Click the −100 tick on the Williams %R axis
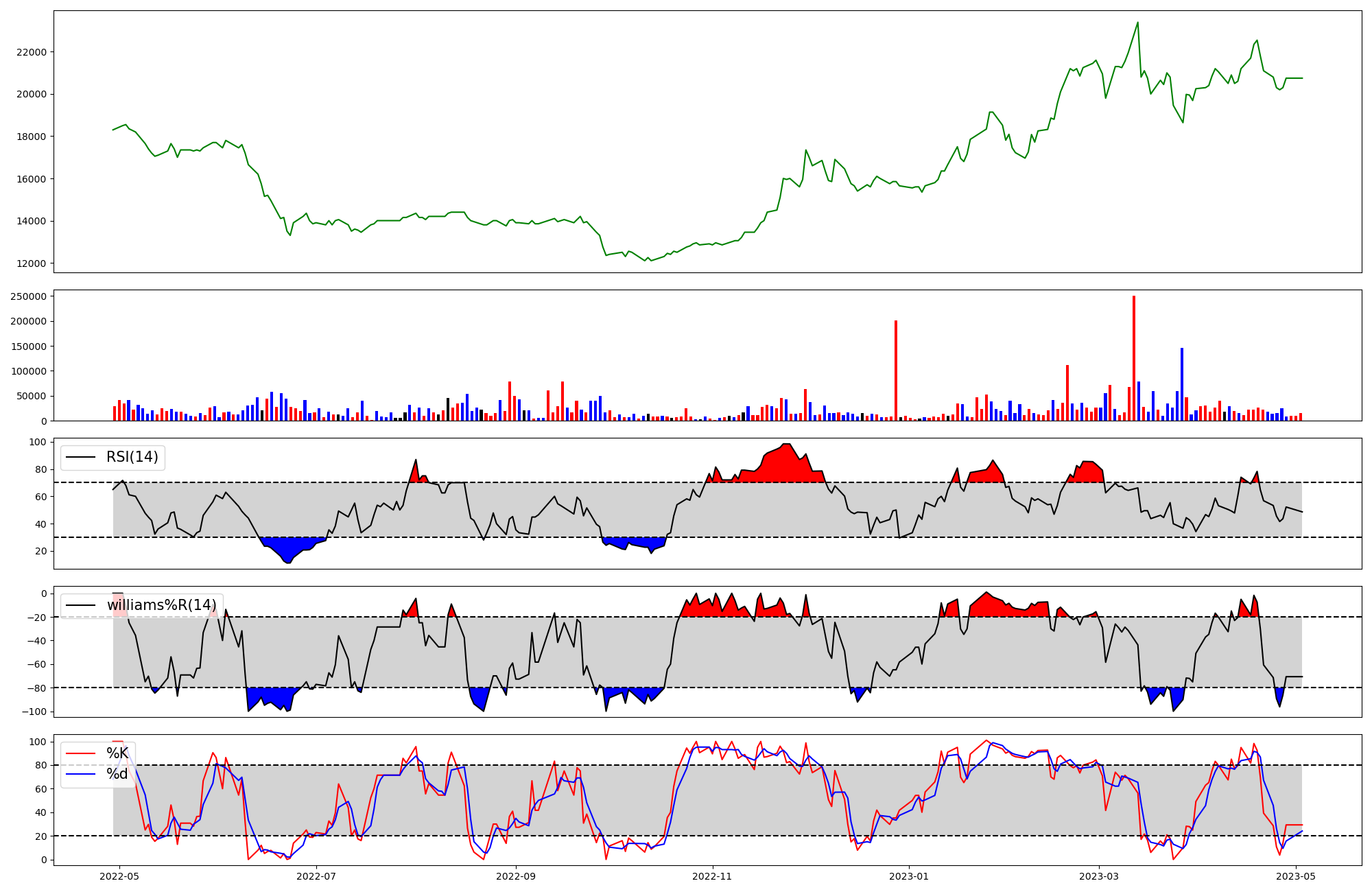This screenshot has width=1372, height=892. (x=33, y=712)
